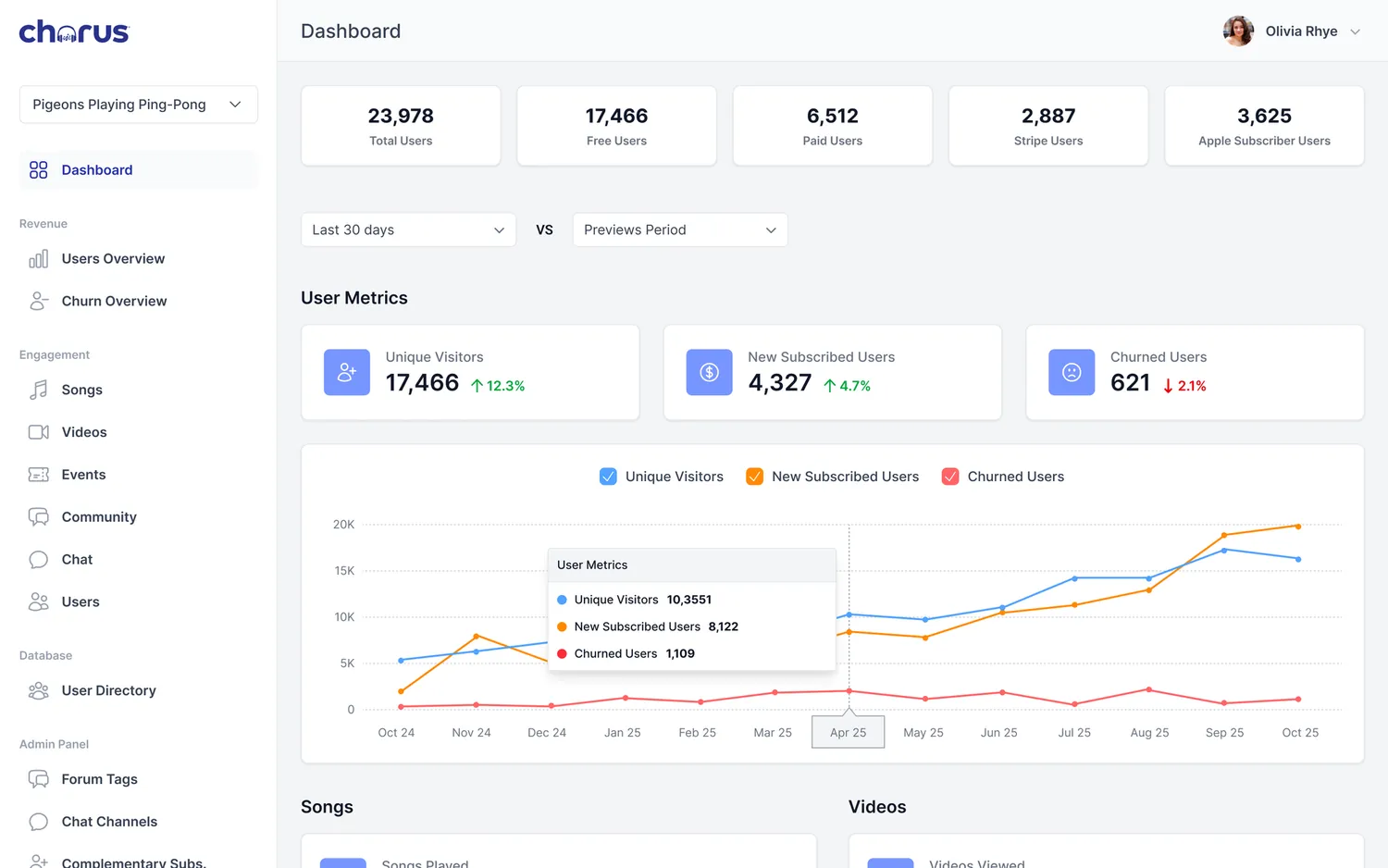Click the Forum Tags icon
The height and width of the screenshot is (868, 1388).
[x=38, y=779]
